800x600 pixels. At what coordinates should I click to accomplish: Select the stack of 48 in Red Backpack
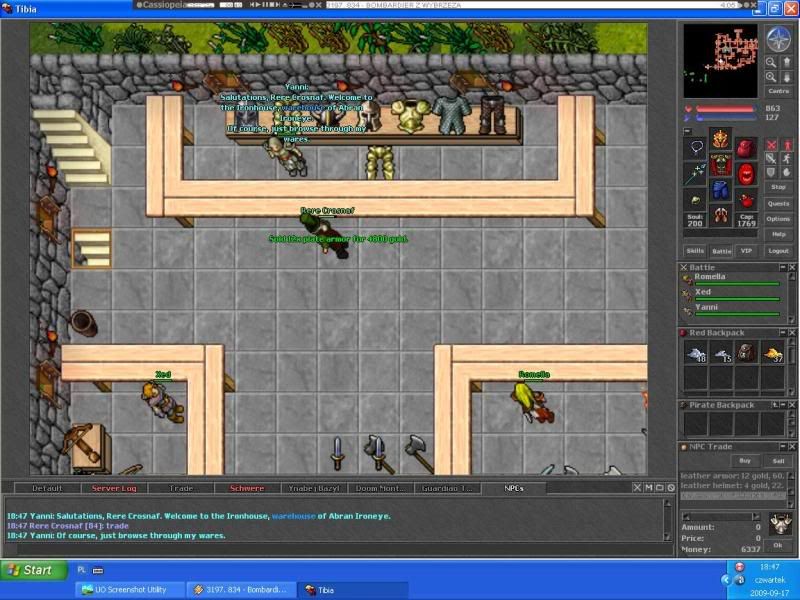pos(696,353)
